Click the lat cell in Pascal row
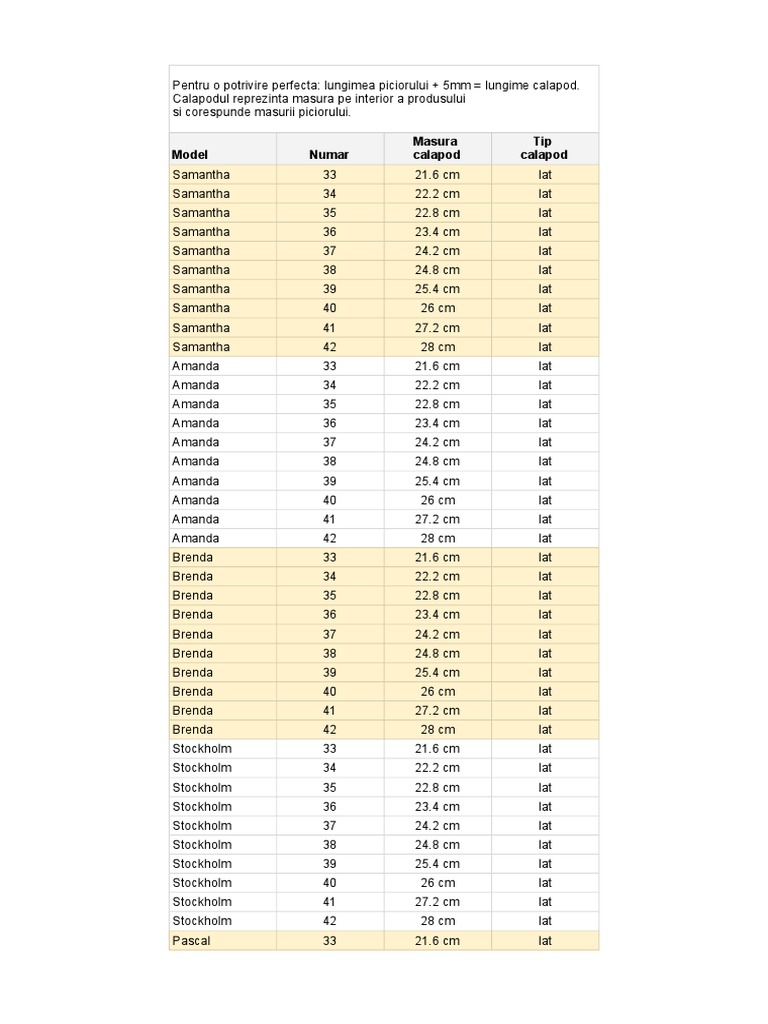Viewport: 768px width, 1024px height. click(545, 940)
